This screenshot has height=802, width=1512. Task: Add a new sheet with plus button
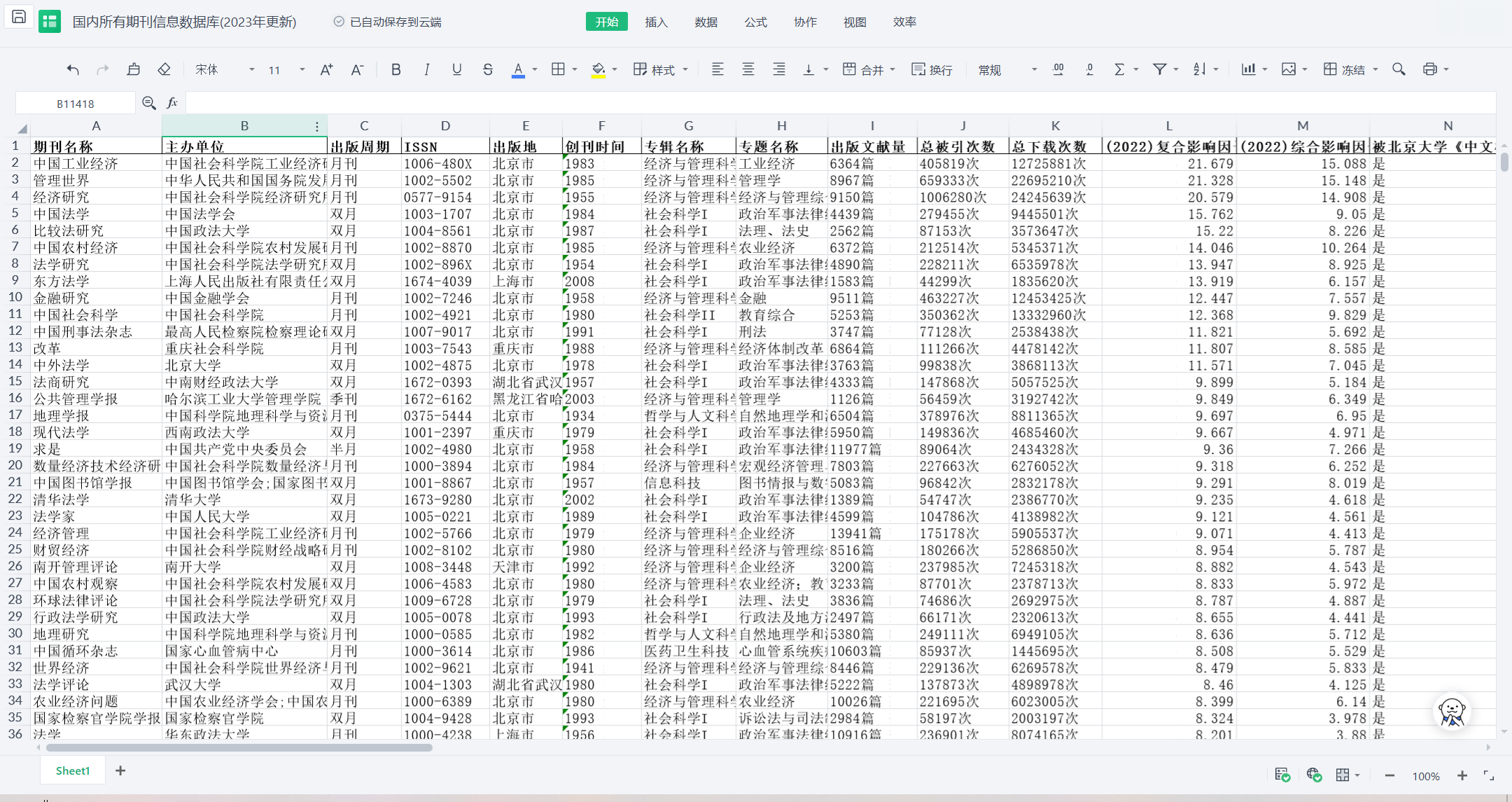(120, 770)
